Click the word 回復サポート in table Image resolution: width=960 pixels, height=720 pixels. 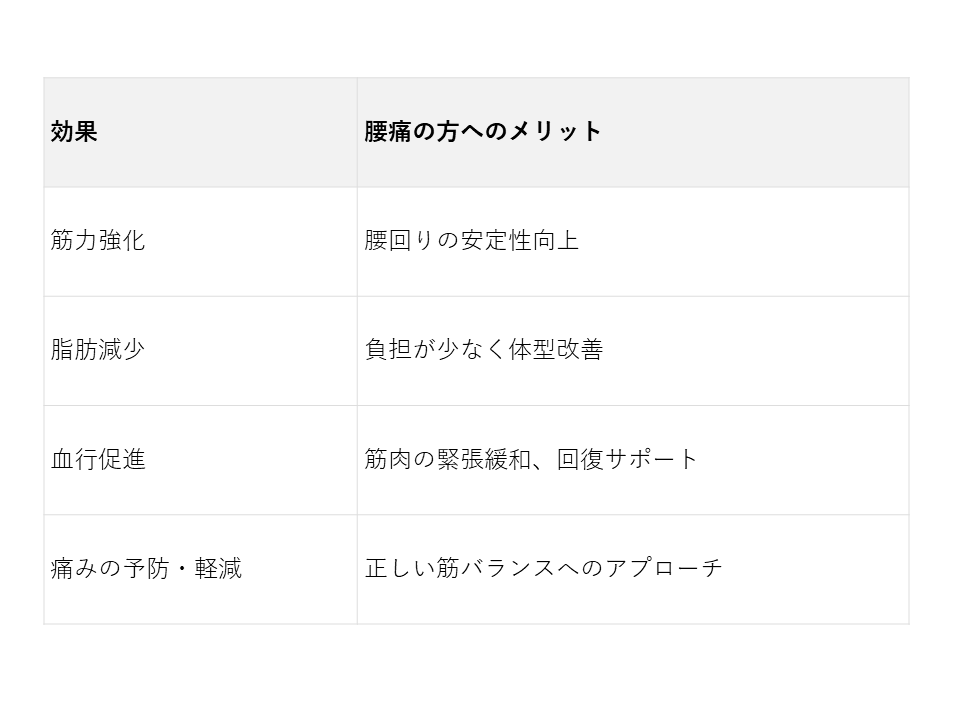coord(628,460)
